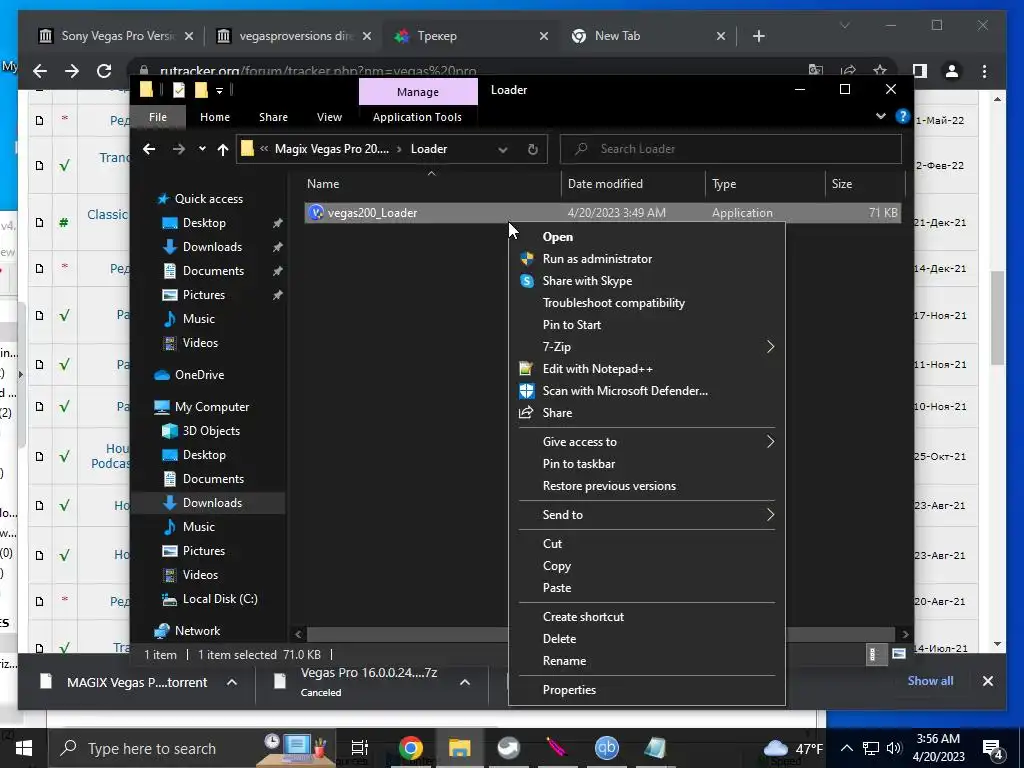Open Application Tools ribbon tab
1024x768 pixels.
click(417, 117)
